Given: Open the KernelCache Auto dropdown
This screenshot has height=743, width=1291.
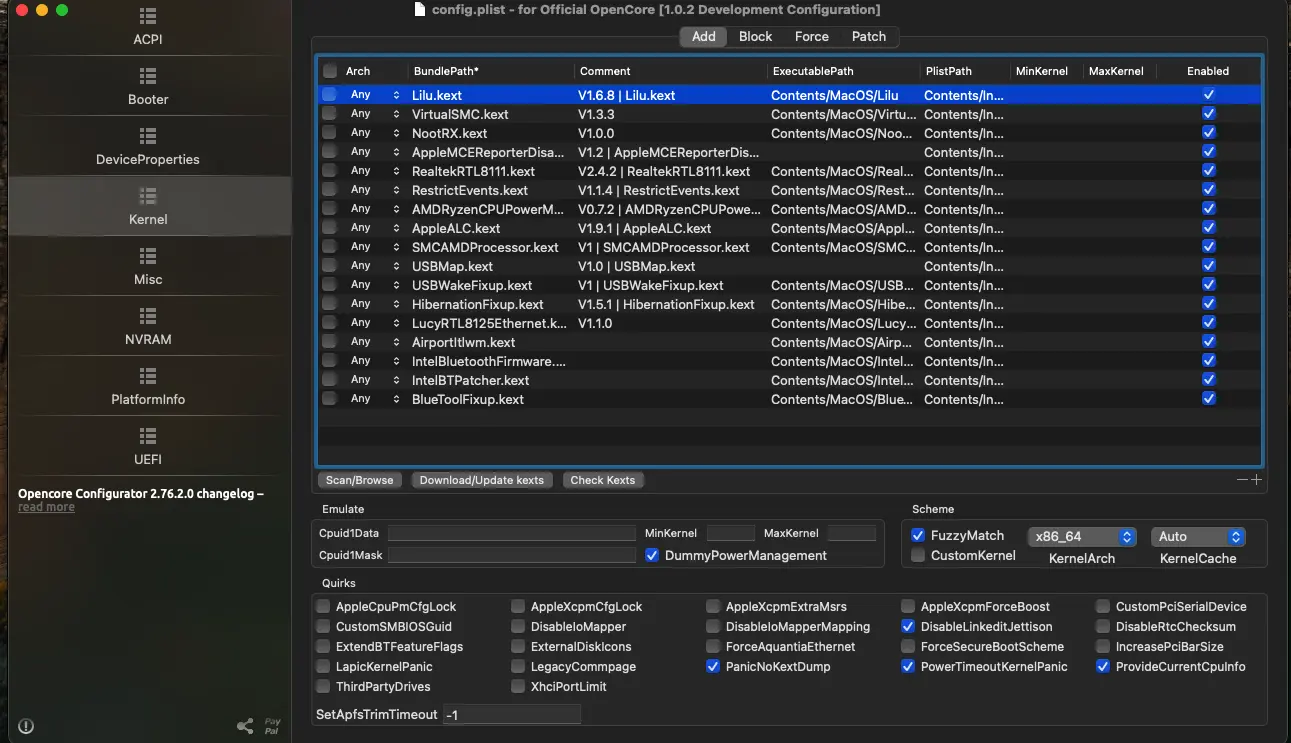Looking at the screenshot, I should [x=1198, y=537].
